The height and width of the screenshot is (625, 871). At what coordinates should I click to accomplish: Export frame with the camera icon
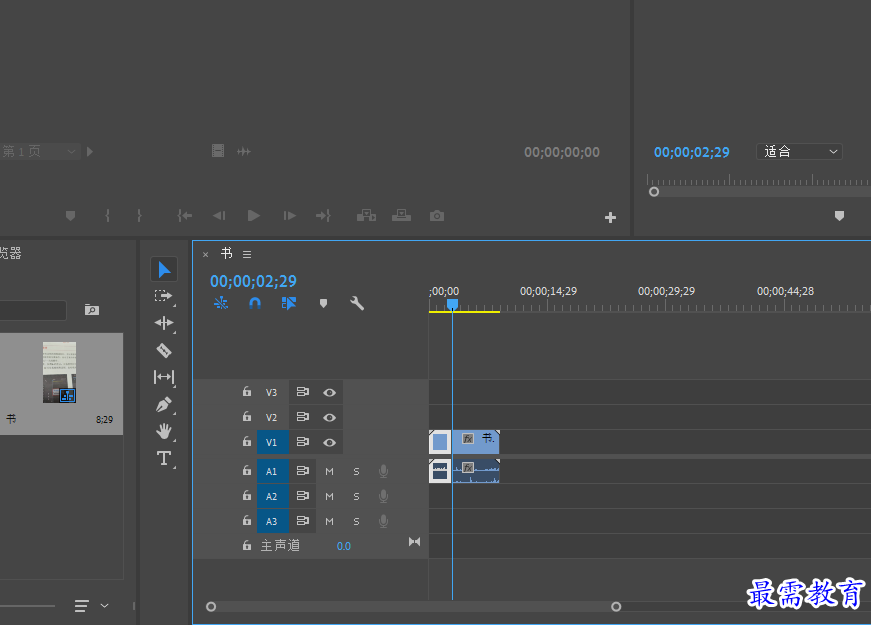coord(437,216)
